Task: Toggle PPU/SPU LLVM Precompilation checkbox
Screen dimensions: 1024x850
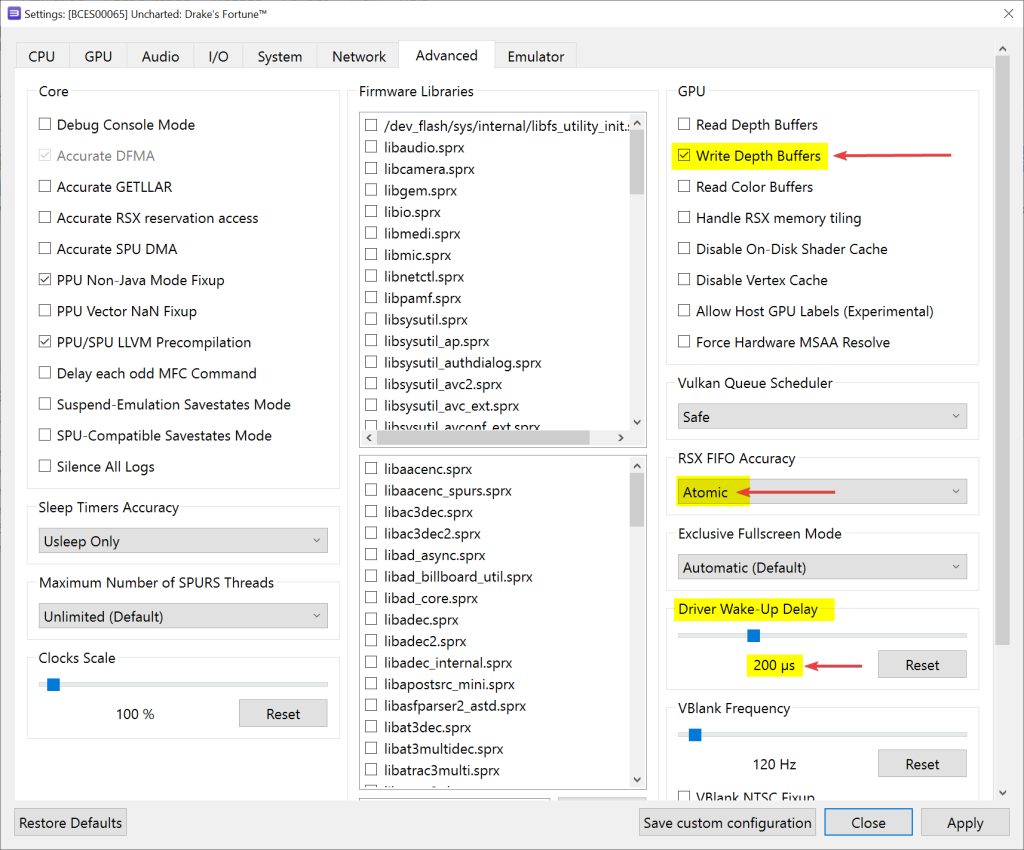Action: (x=45, y=342)
